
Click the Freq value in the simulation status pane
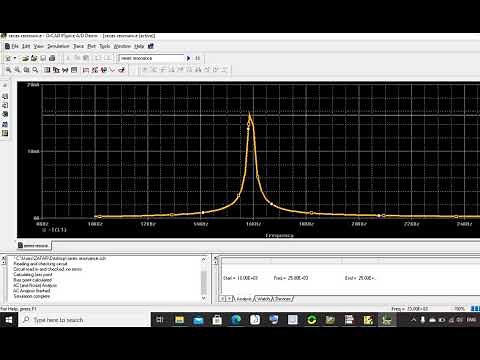click(x=291, y=278)
